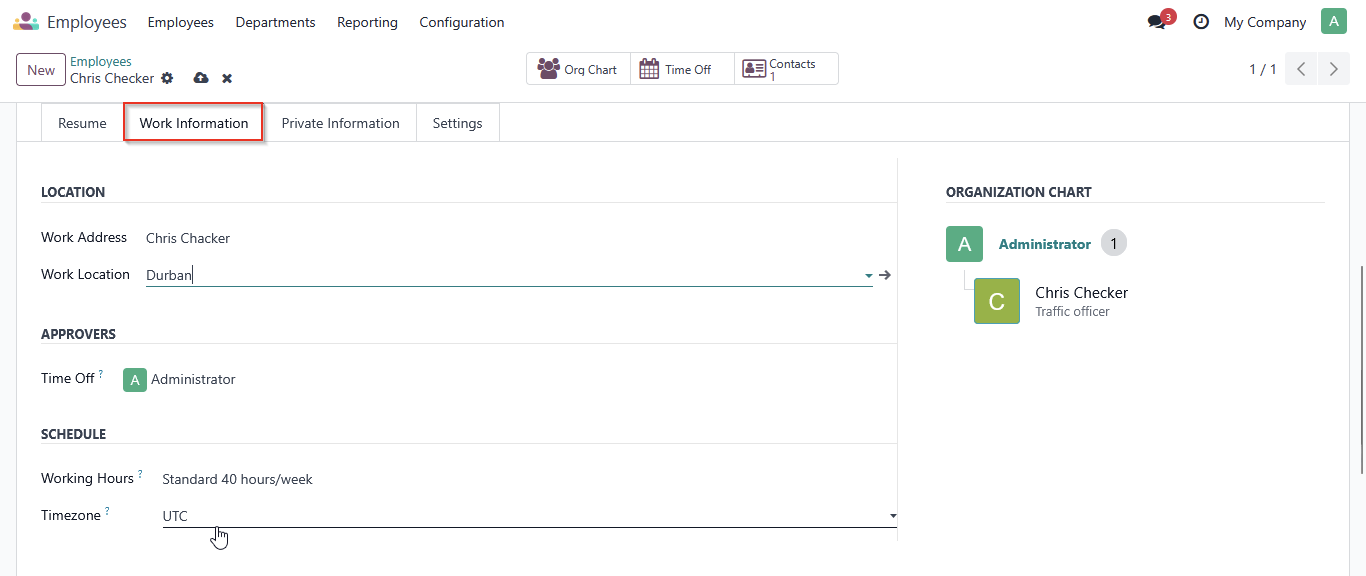Open the Time Off calendar button
The image size is (1366, 576).
pyautogui.click(x=682, y=69)
